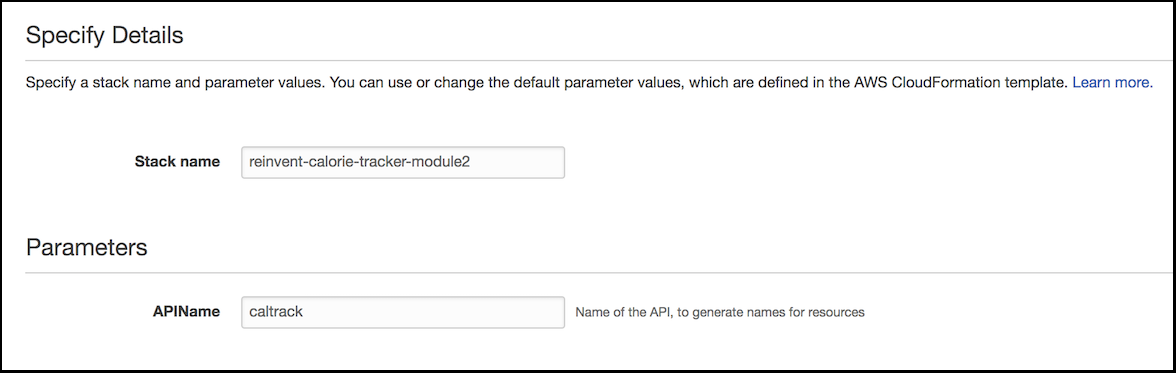Open the Learn more link
This screenshot has width=1176, height=373.
1112,83
